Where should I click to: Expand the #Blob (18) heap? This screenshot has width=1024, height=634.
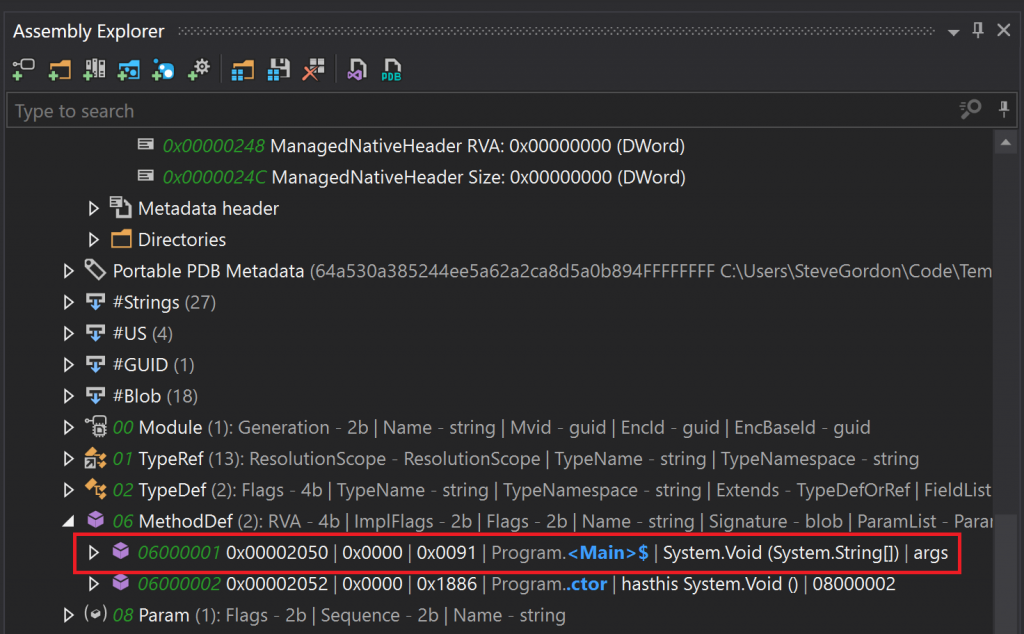coord(69,396)
